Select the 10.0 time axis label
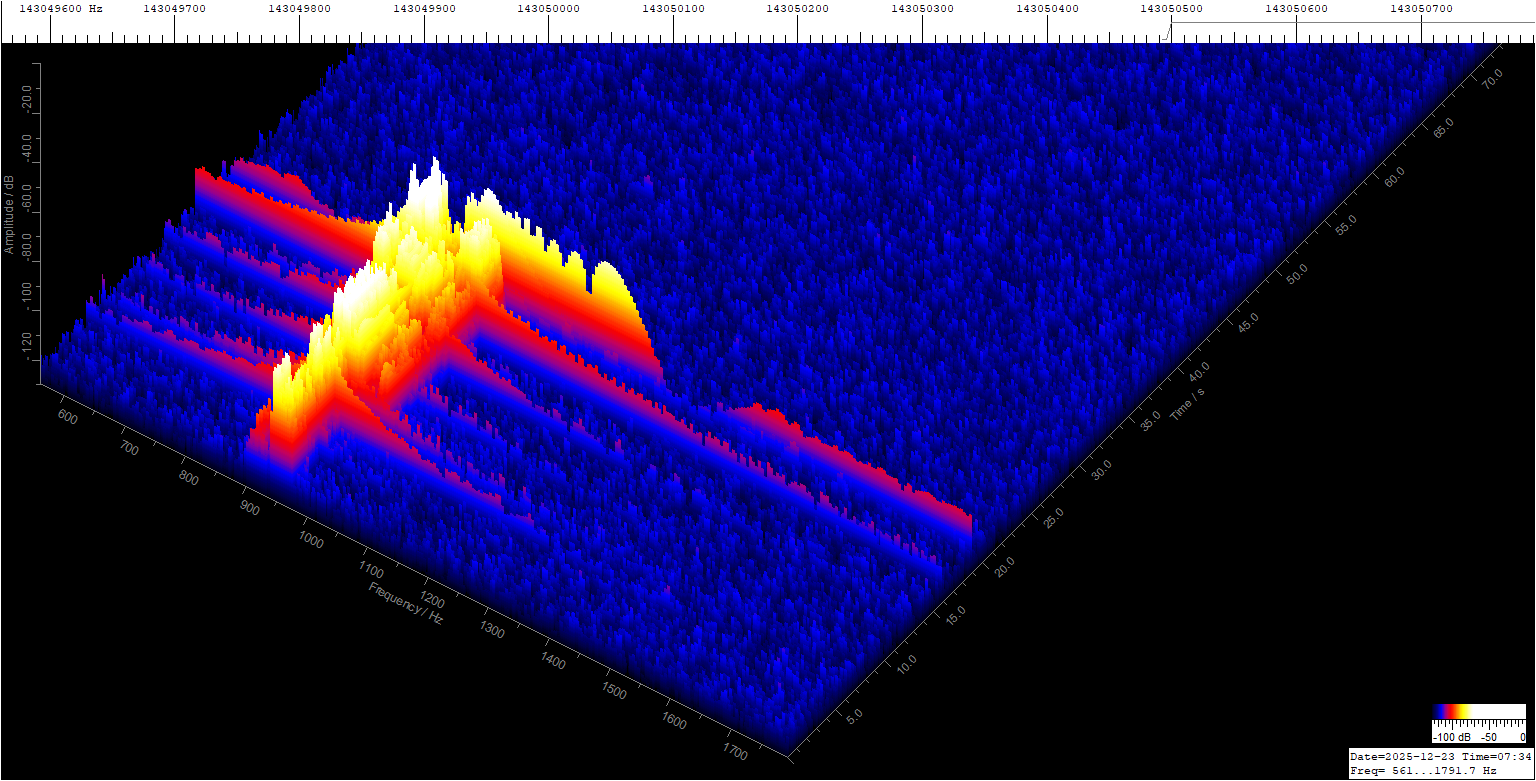1536x781 pixels. click(905, 666)
